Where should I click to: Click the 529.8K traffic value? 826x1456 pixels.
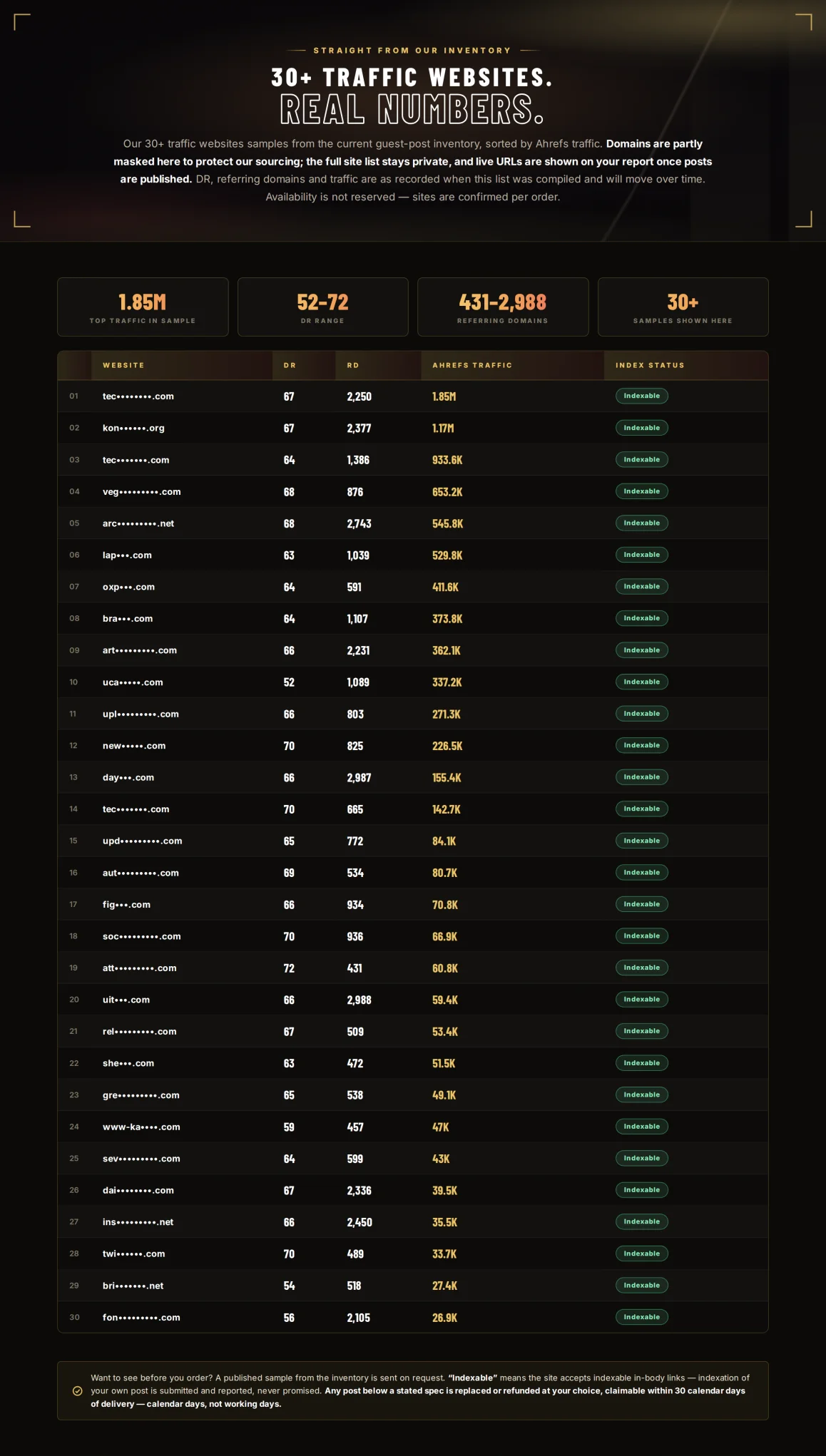pos(447,555)
